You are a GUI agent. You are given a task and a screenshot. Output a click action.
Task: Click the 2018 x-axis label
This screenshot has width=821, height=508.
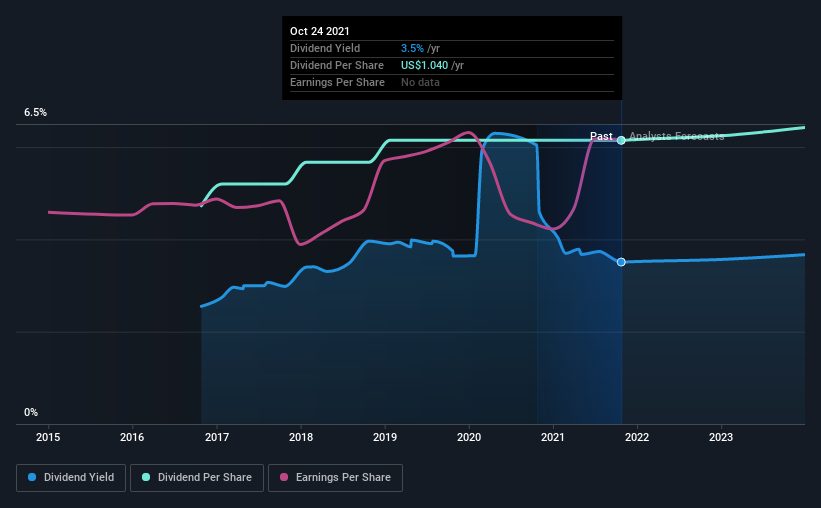pyautogui.click(x=301, y=437)
